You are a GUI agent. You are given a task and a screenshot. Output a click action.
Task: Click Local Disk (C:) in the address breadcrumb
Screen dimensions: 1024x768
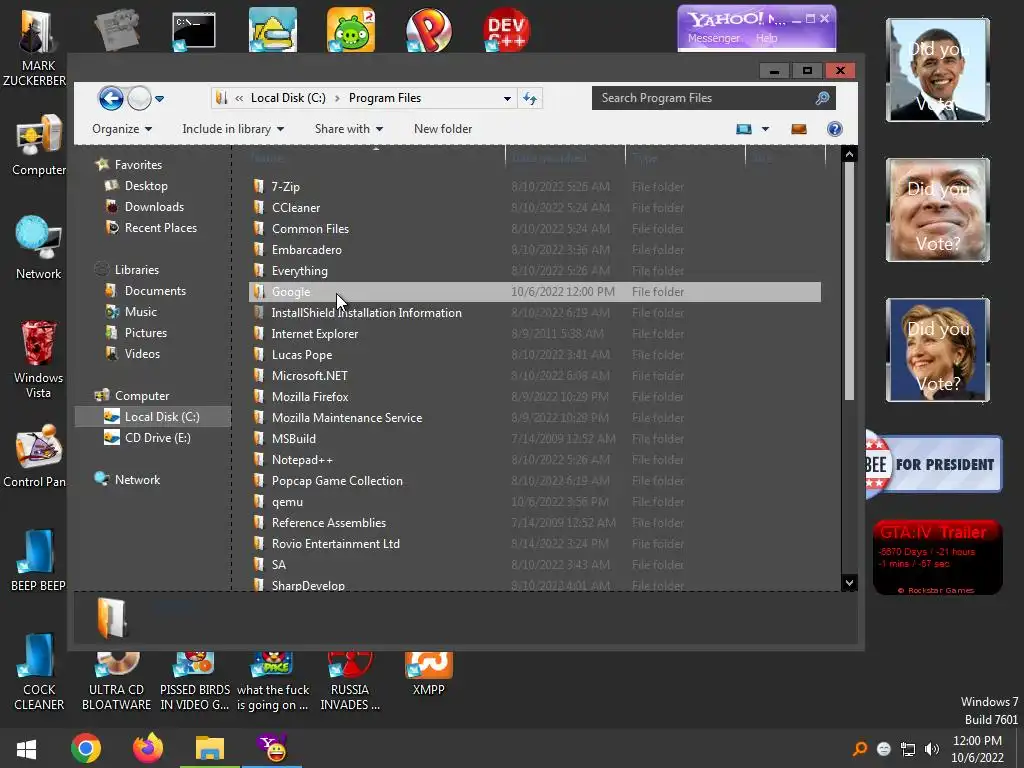[x=288, y=98]
